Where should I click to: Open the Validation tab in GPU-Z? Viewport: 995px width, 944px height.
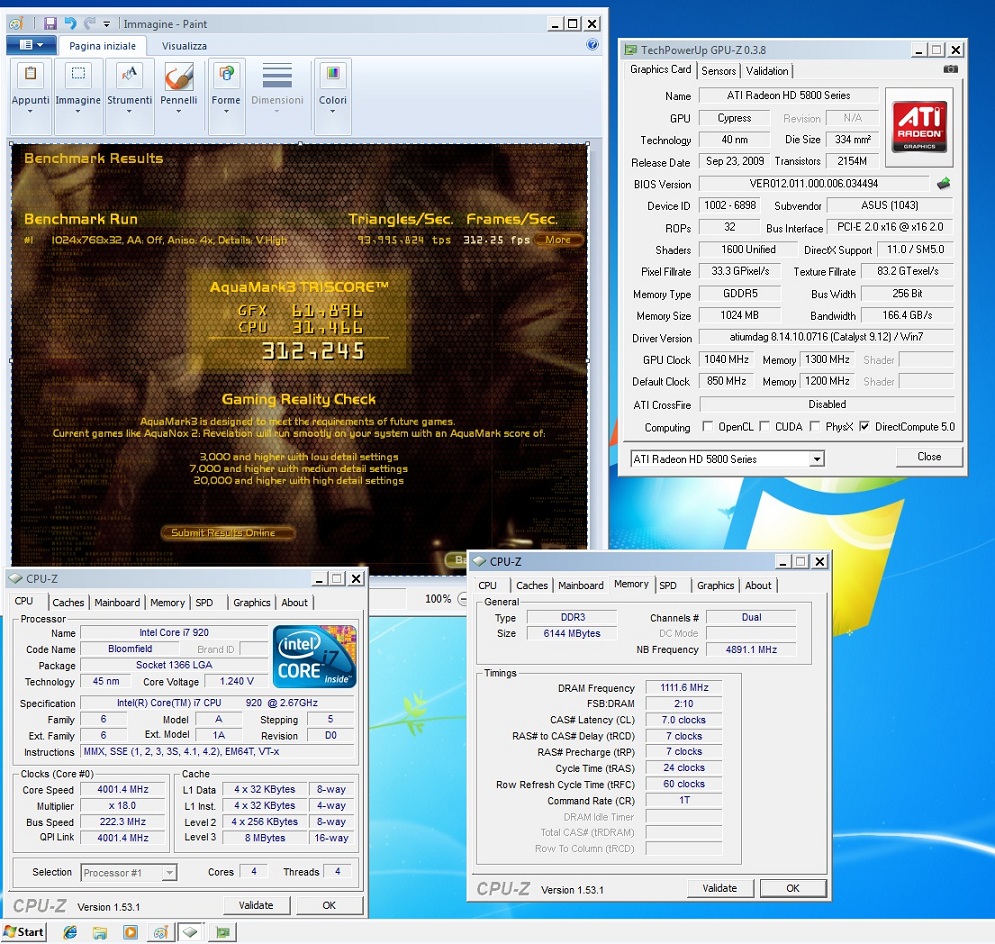click(x=767, y=71)
